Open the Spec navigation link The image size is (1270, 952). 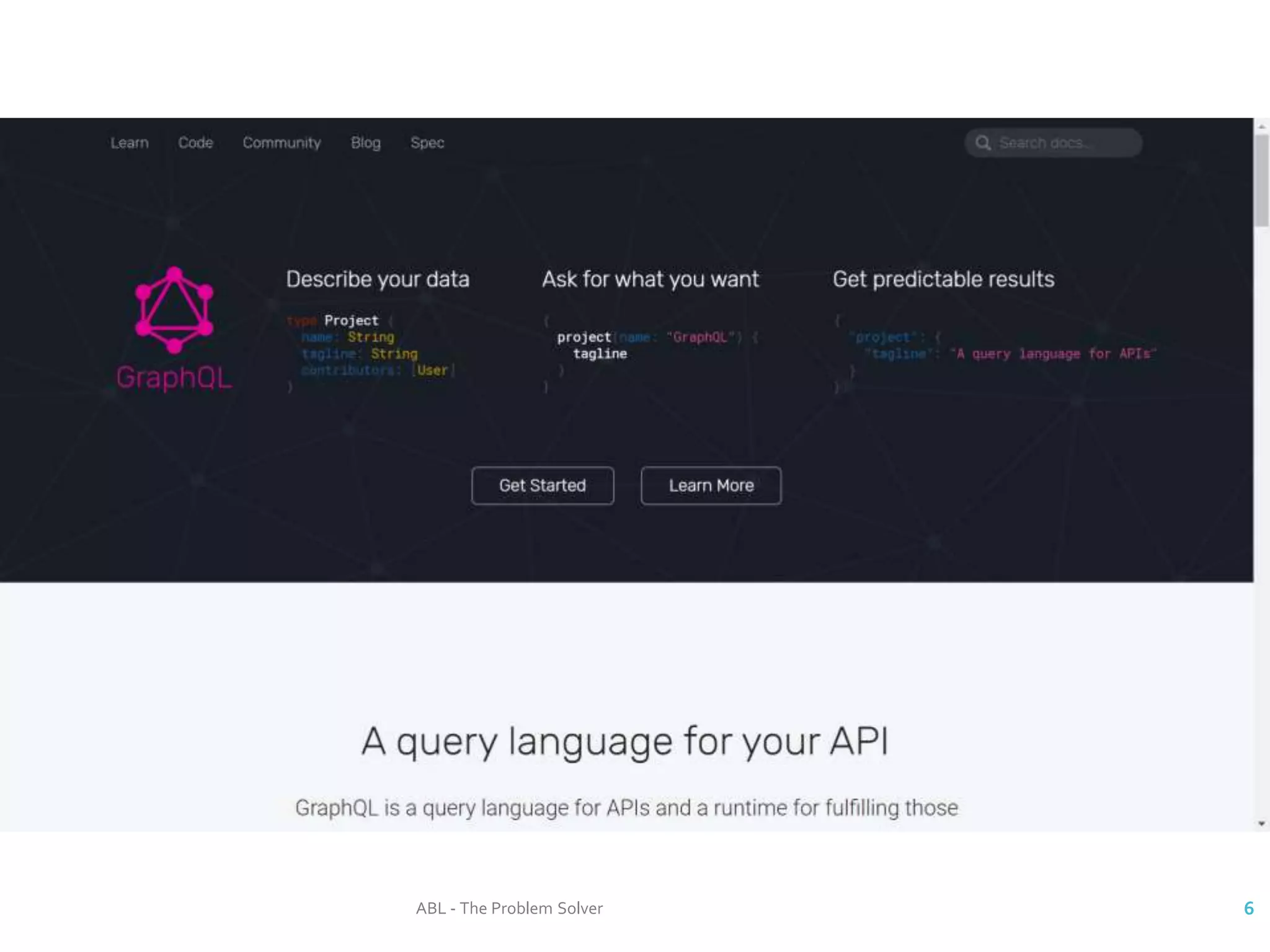coord(427,143)
